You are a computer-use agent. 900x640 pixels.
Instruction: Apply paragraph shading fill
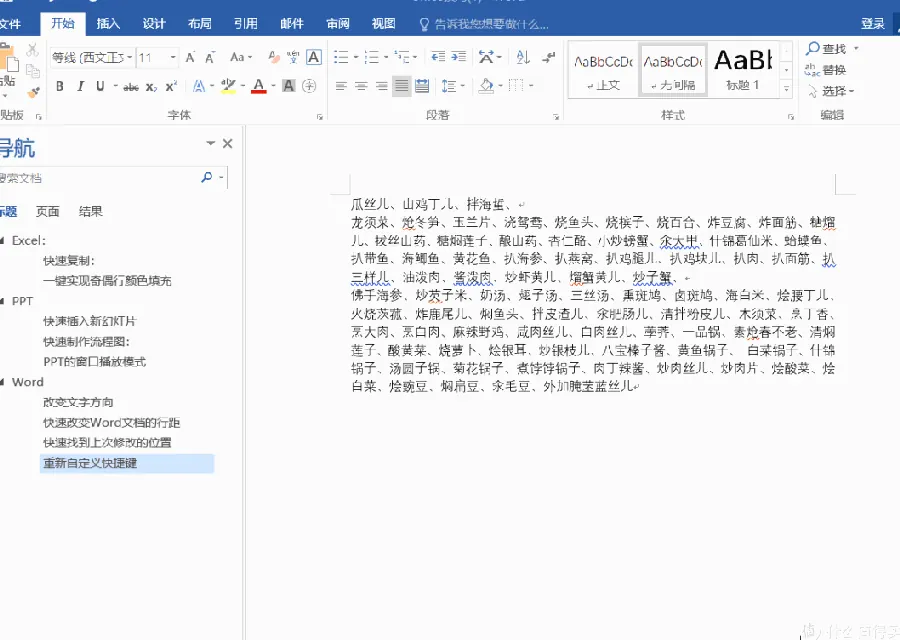(x=487, y=86)
